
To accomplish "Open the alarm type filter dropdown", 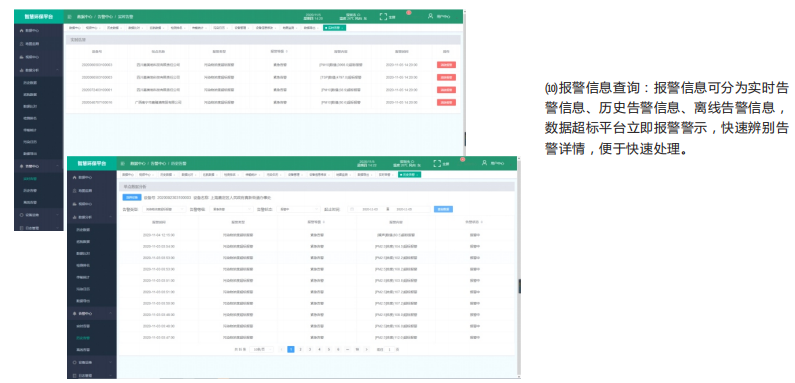I will [165, 209].
